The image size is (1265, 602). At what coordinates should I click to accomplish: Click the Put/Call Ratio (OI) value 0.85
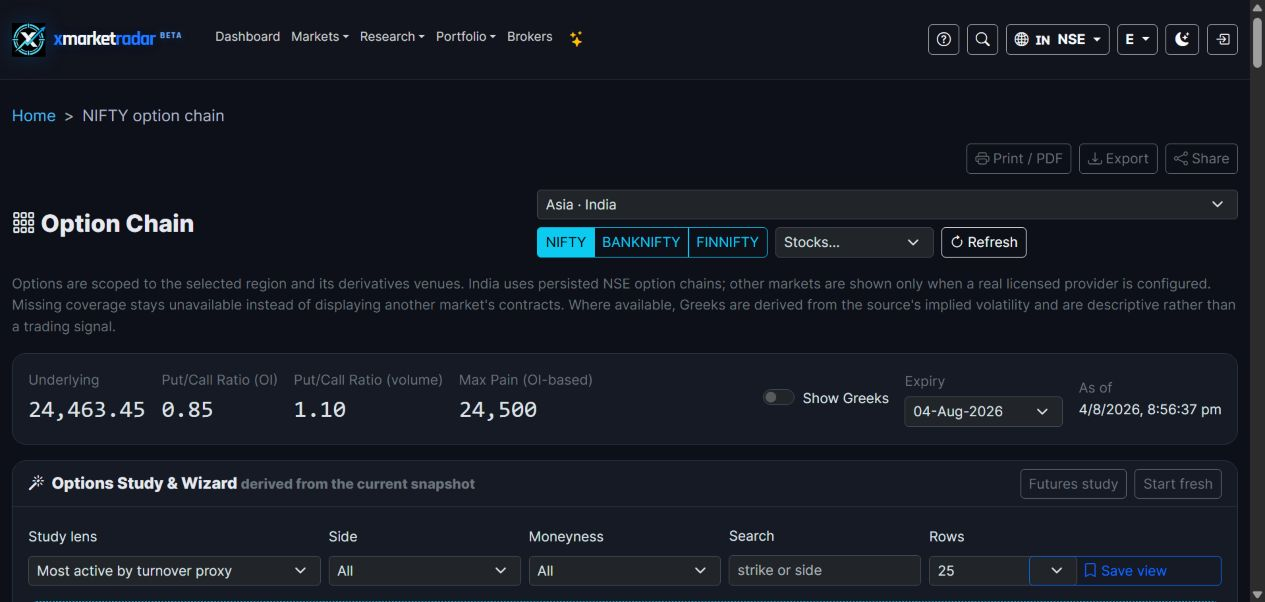pos(187,409)
